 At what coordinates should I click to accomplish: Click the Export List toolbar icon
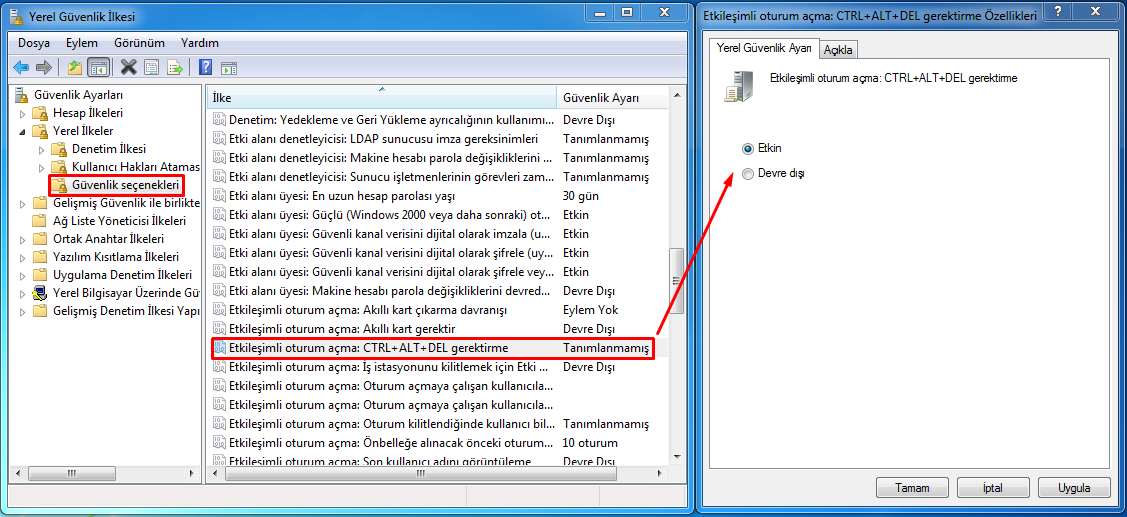(175, 67)
